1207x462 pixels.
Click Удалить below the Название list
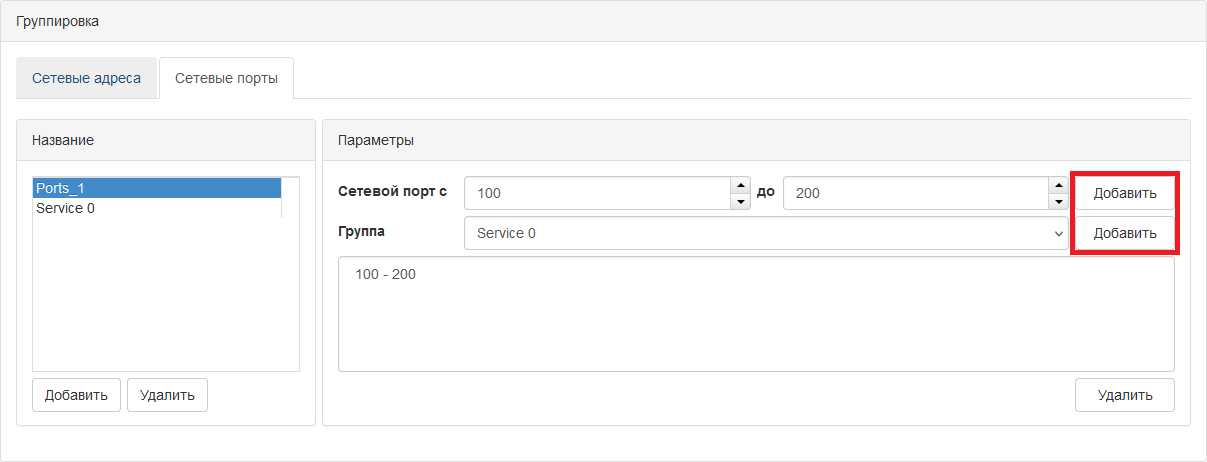(167, 395)
